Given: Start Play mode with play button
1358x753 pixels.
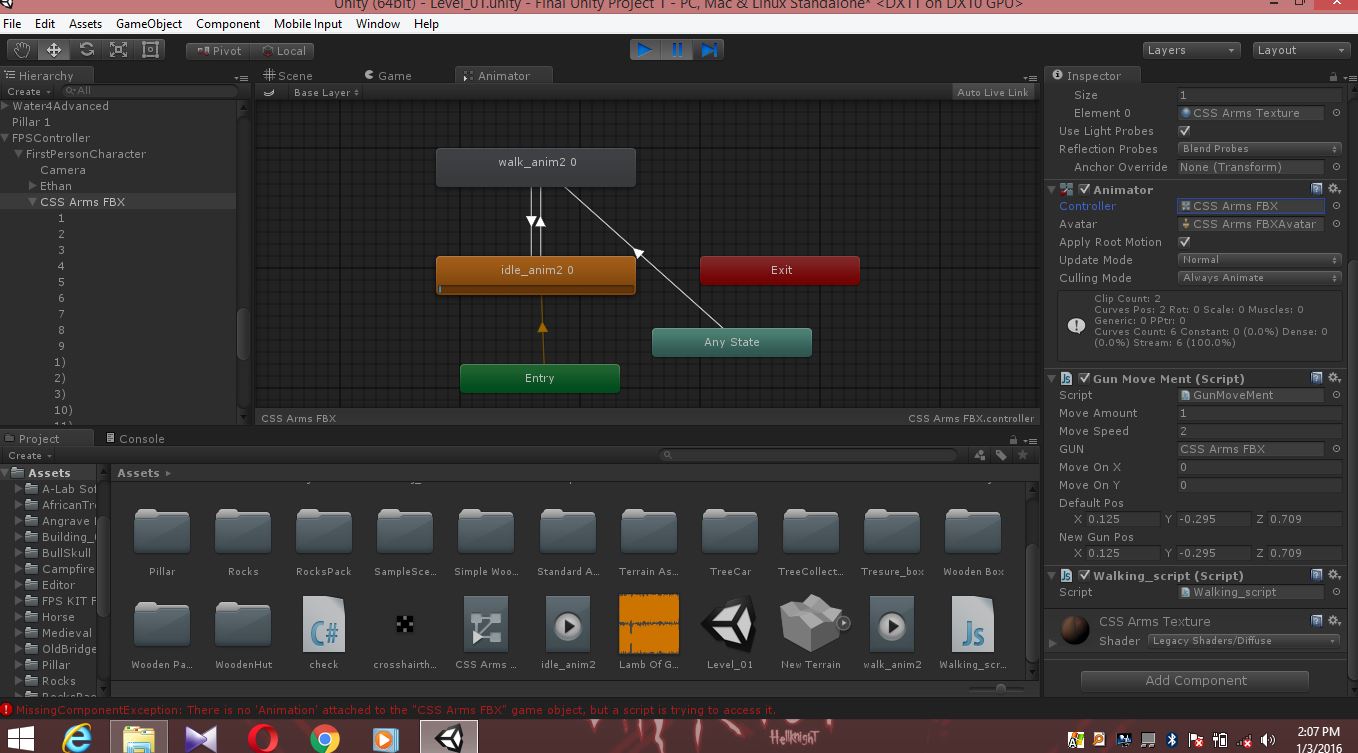Looking at the screenshot, I should [x=645, y=50].
